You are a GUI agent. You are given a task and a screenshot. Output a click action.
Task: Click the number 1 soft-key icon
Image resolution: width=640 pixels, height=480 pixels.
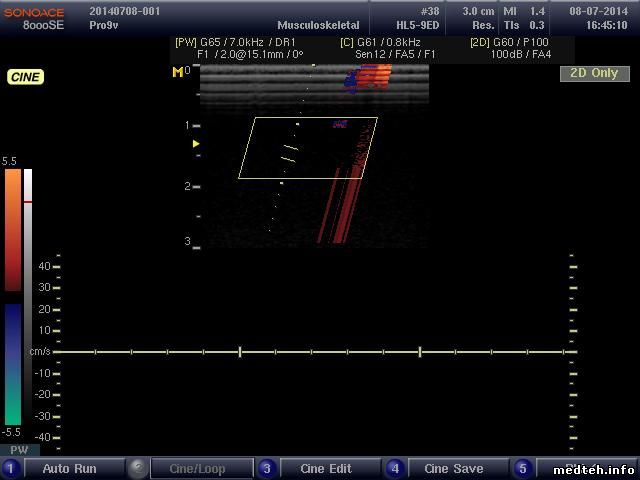tap(10, 468)
